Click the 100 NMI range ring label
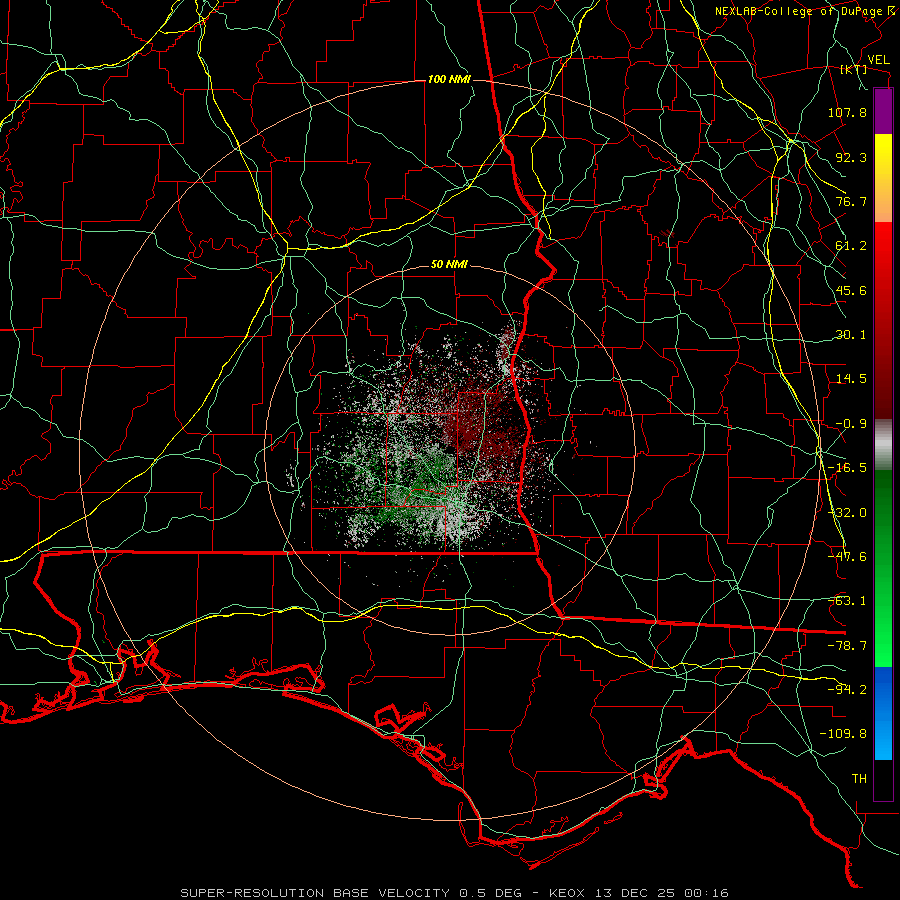 (448, 79)
